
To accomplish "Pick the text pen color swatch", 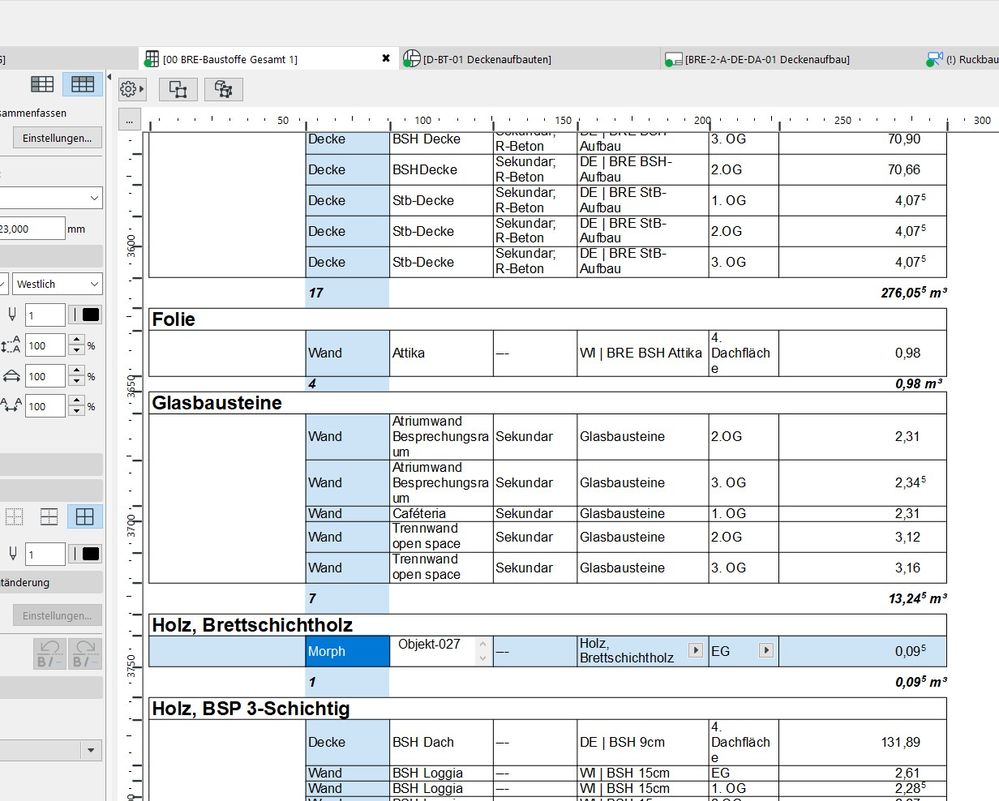I will (x=90, y=315).
